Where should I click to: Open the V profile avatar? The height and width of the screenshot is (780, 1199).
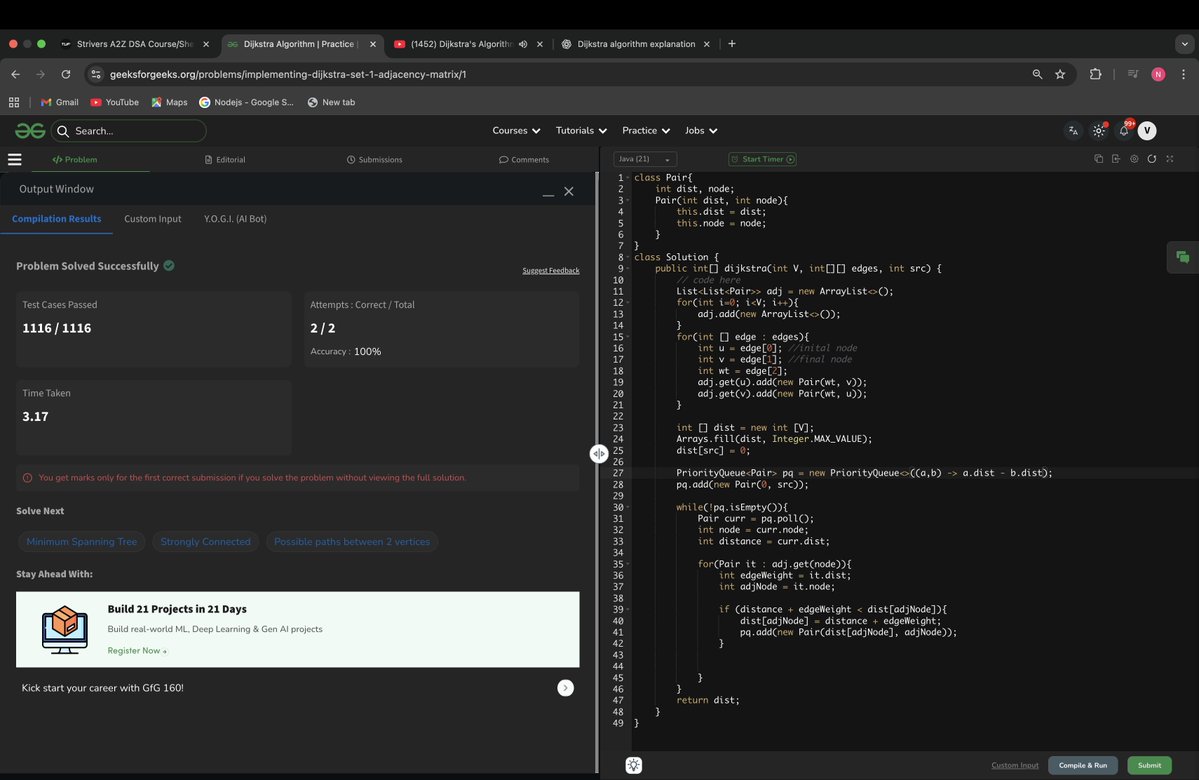[x=1147, y=131]
